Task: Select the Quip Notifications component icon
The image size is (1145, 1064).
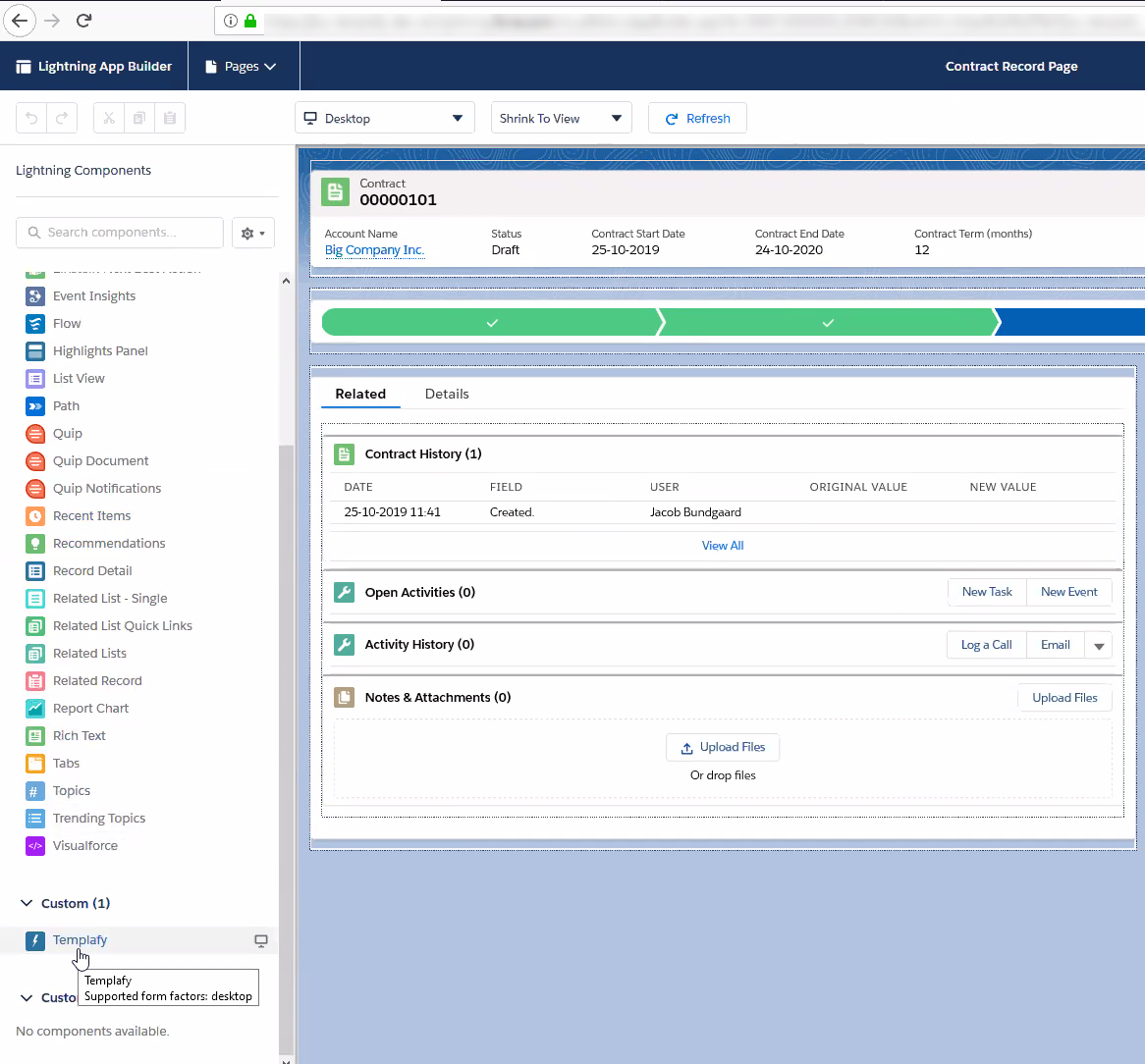Action: pos(35,488)
